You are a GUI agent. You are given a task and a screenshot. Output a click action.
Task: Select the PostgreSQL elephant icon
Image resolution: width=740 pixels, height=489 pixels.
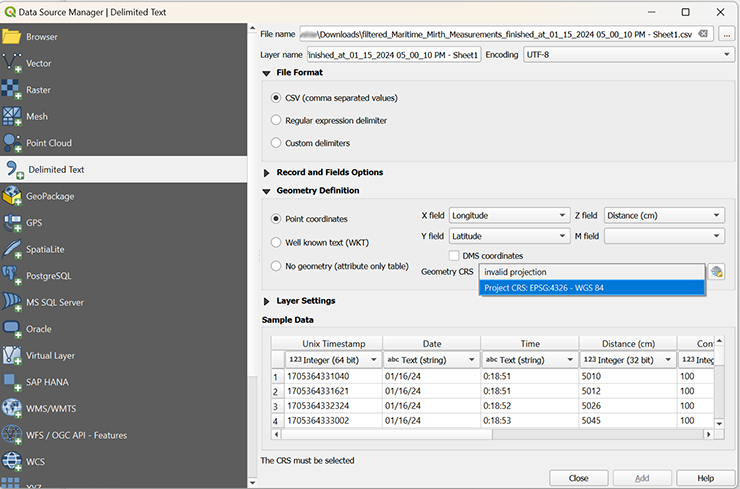click(x=12, y=275)
